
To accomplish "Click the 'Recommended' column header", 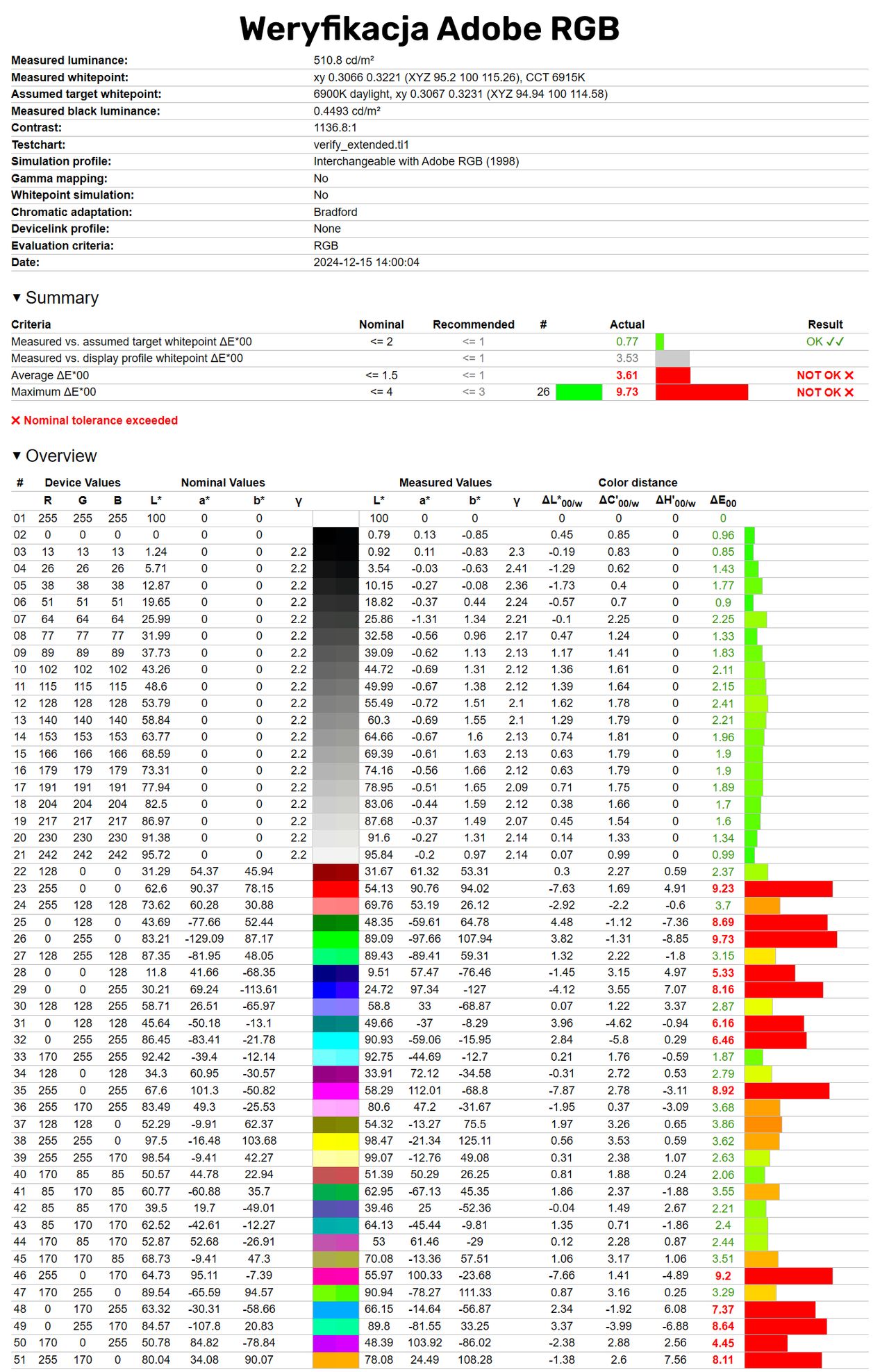I will click(x=474, y=324).
